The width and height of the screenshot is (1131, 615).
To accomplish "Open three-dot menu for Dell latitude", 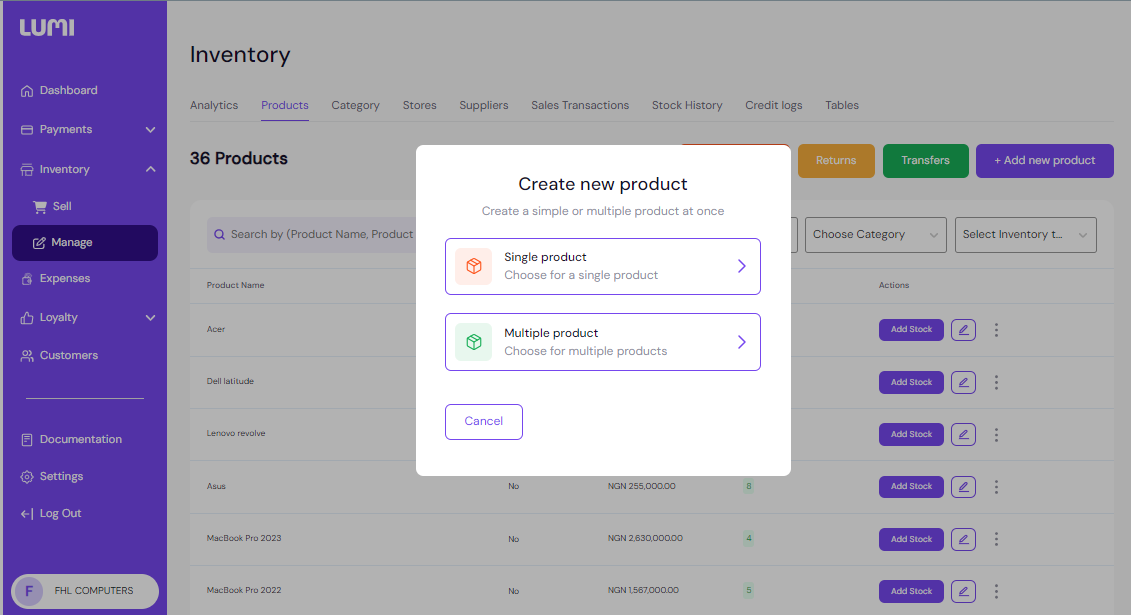I will 996,382.
